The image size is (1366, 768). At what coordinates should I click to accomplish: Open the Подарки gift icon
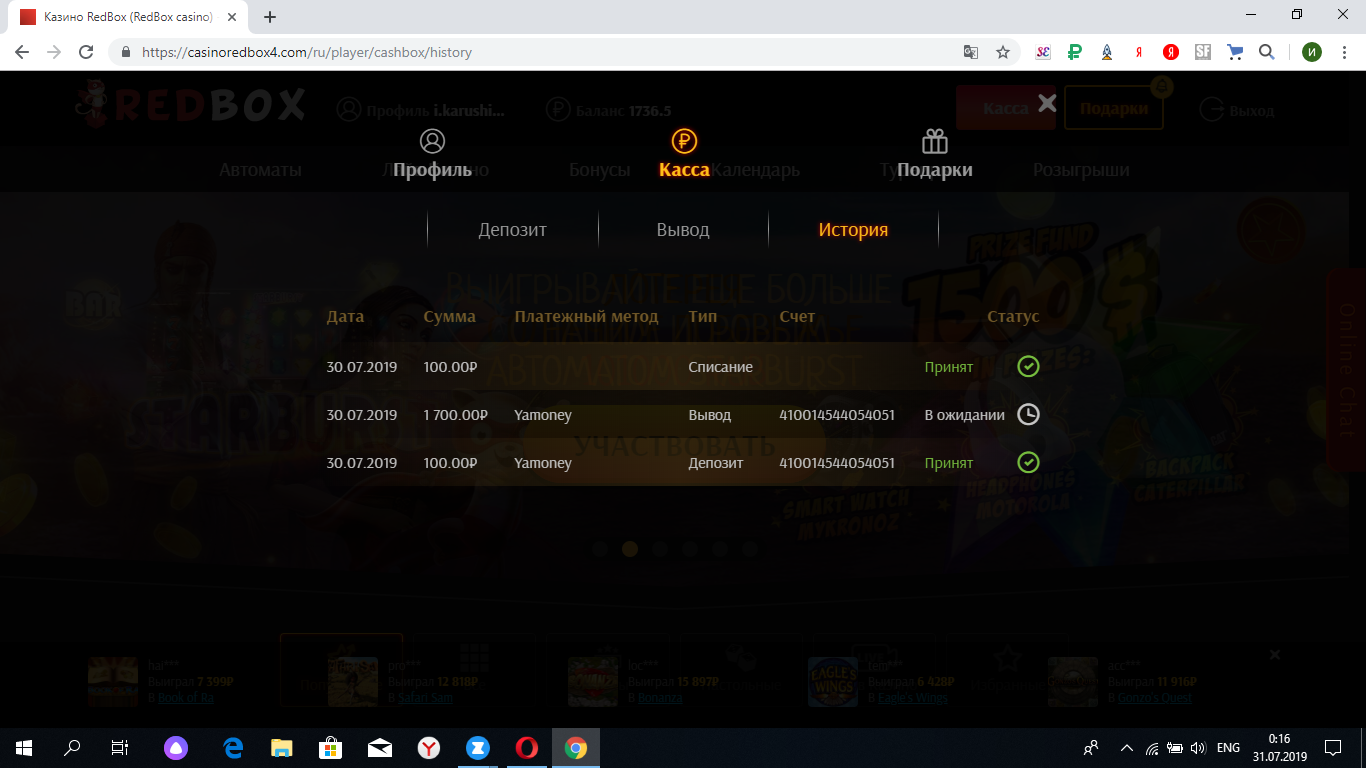click(x=935, y=141)
